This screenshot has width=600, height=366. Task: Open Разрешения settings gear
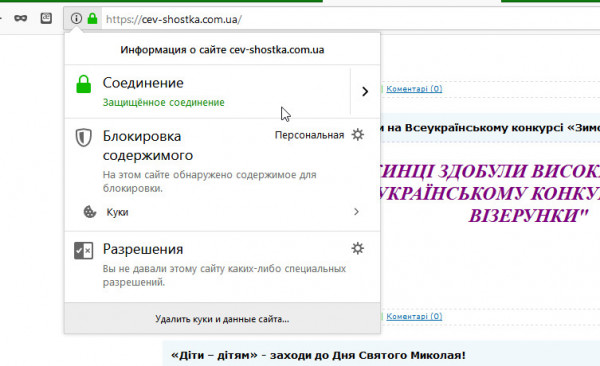[357, 248]
